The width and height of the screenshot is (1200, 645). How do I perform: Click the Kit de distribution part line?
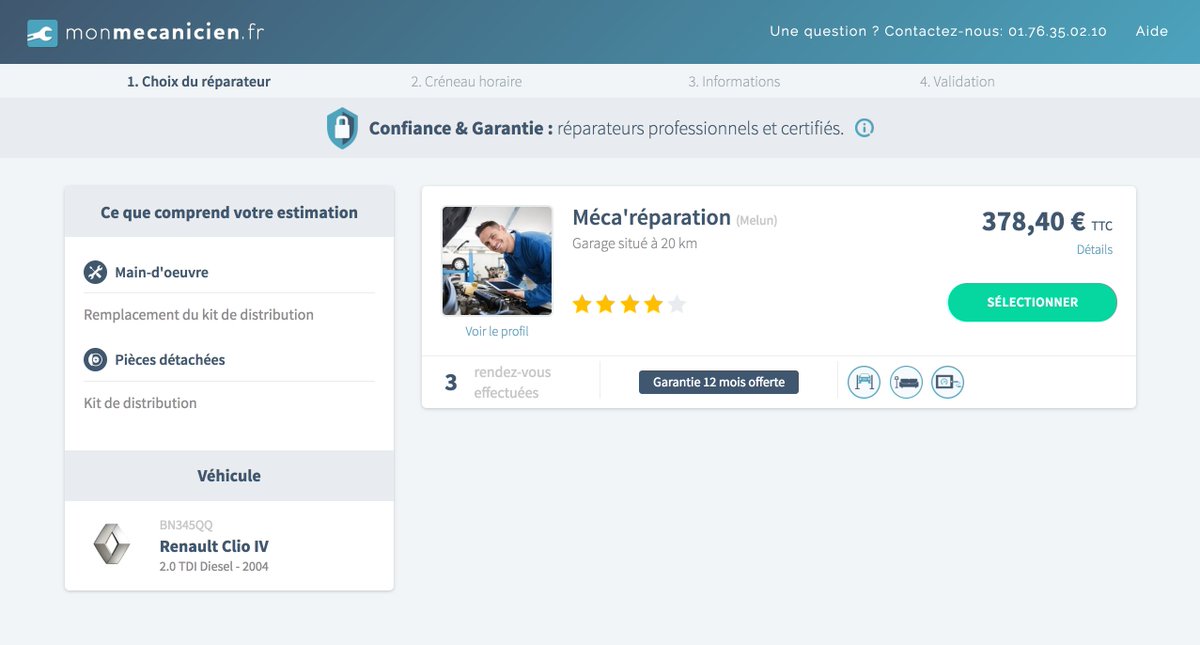tap(140, 403)
